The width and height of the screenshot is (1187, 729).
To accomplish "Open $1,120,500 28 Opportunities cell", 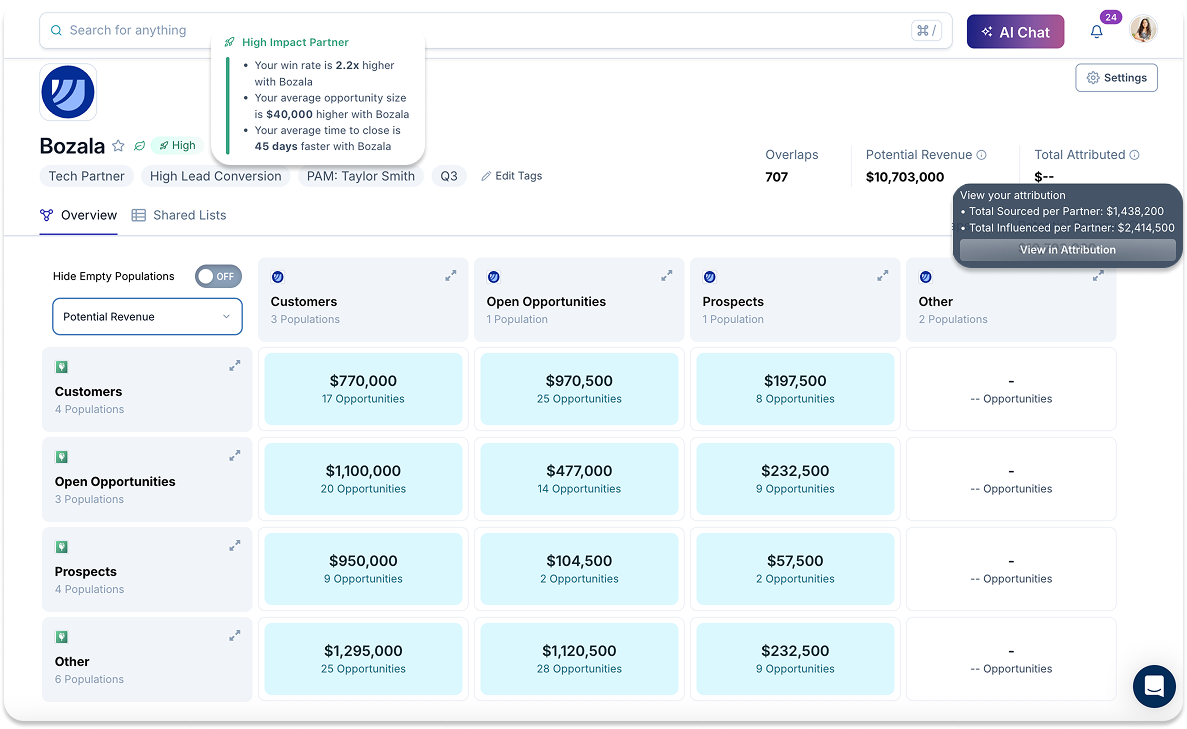I will pyautogui.click(x=579, y=659).
